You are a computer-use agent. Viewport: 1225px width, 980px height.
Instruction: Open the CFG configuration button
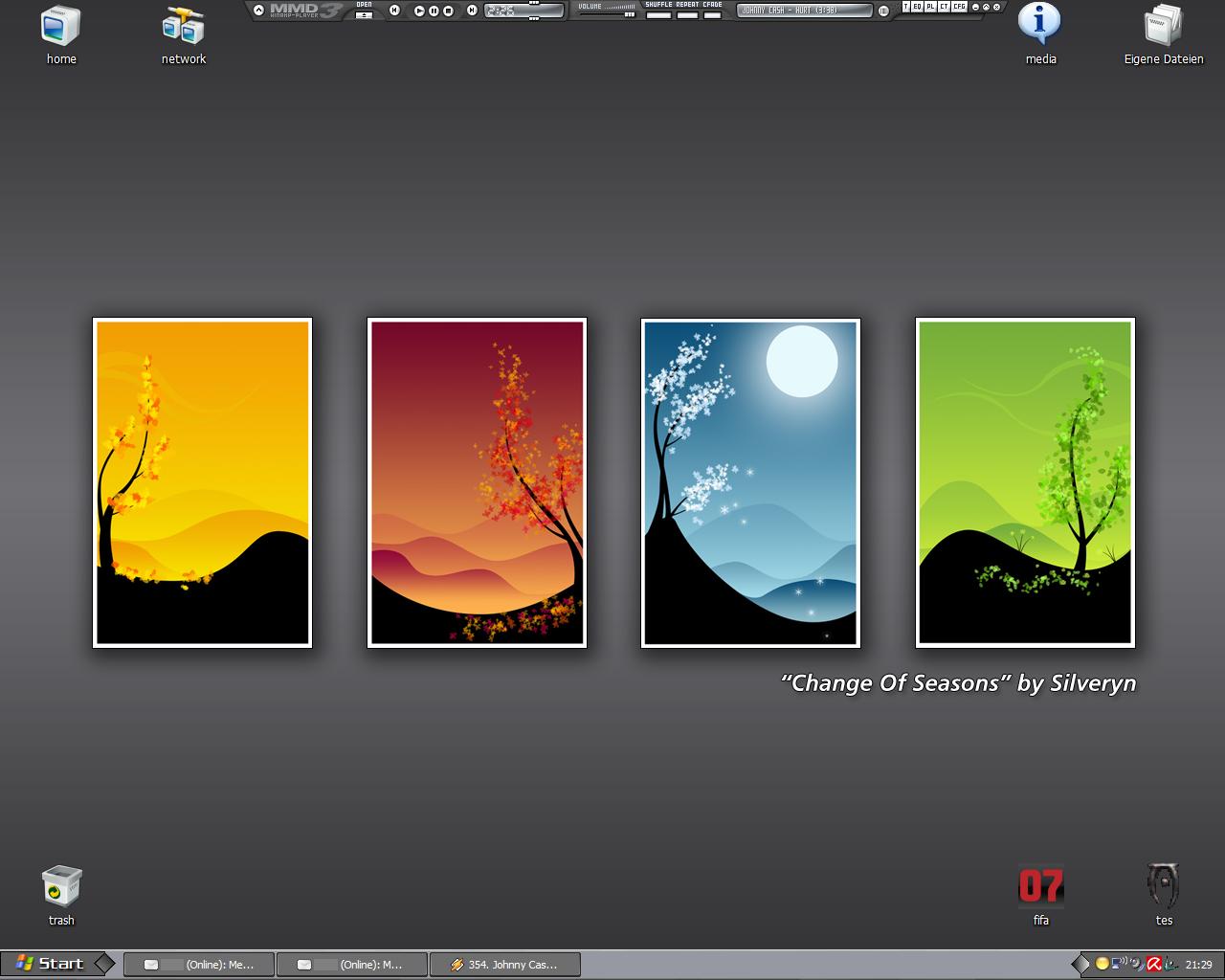(x=959, y=7)
